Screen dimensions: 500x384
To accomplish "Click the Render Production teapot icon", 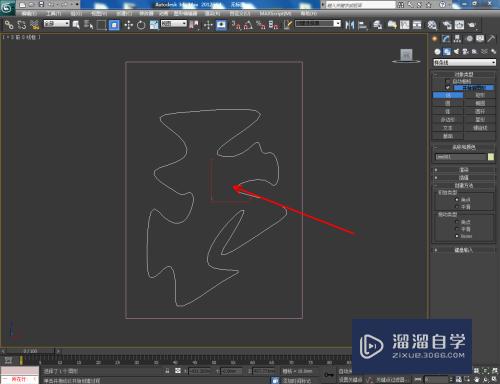I will 472,25.
